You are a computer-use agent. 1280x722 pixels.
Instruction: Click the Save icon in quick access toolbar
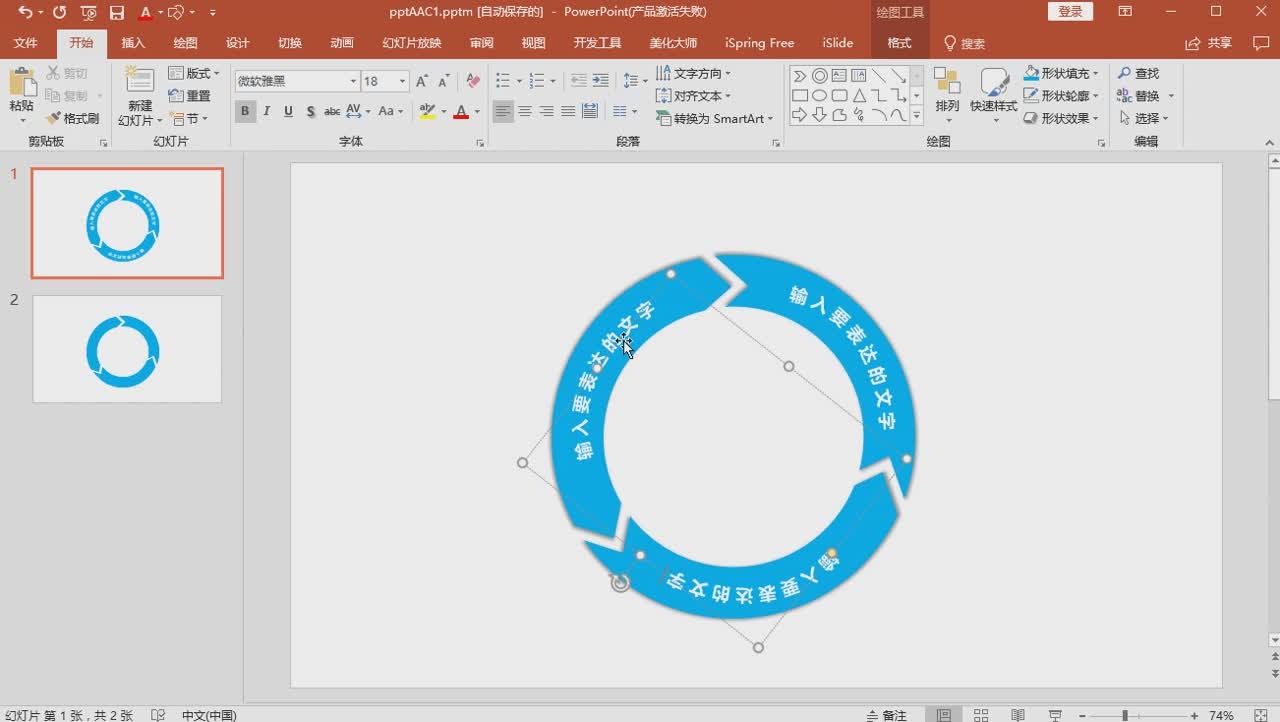click(117, 13)
